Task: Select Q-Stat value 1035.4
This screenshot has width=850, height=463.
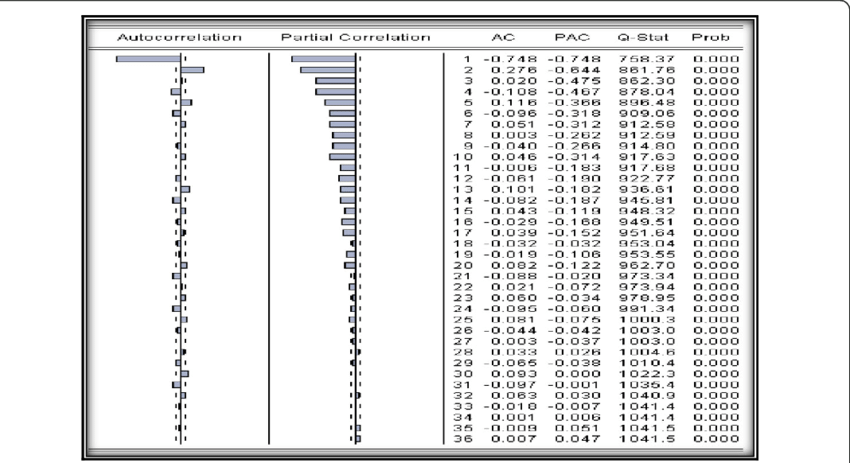Action: pyautogui.click(x=647, y=384)
